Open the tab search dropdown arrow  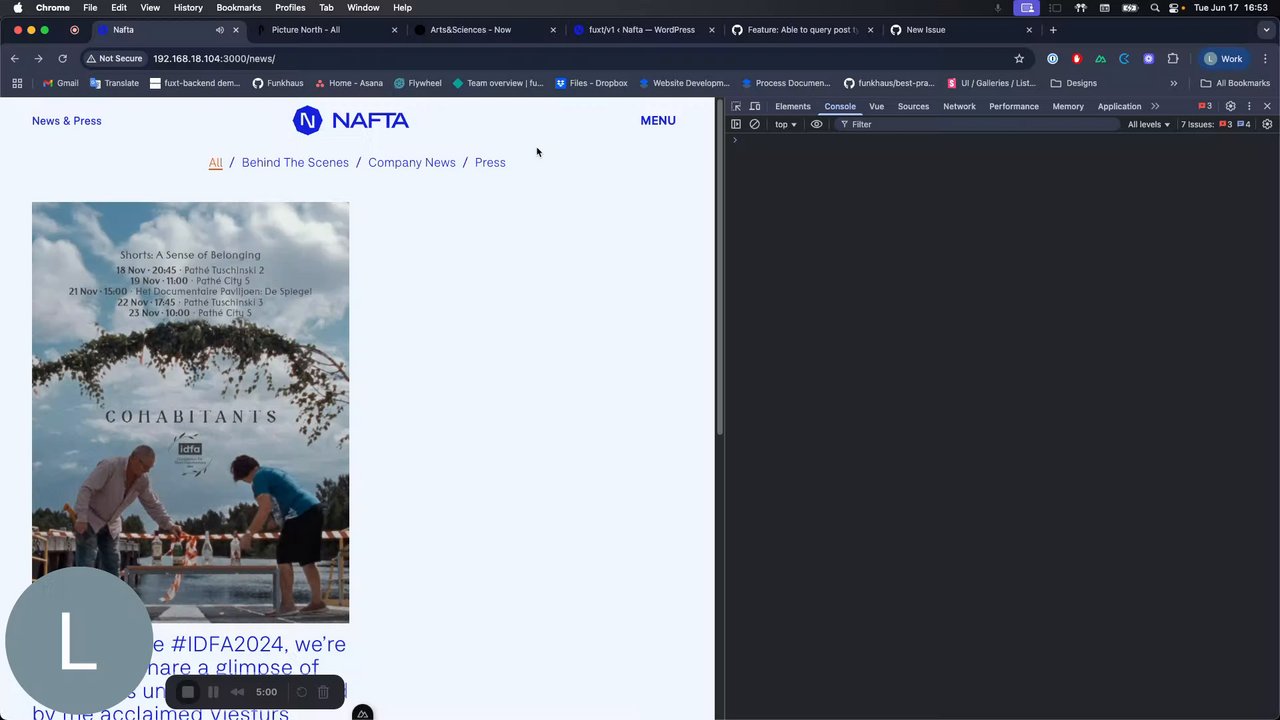(x=1265, y=30)
